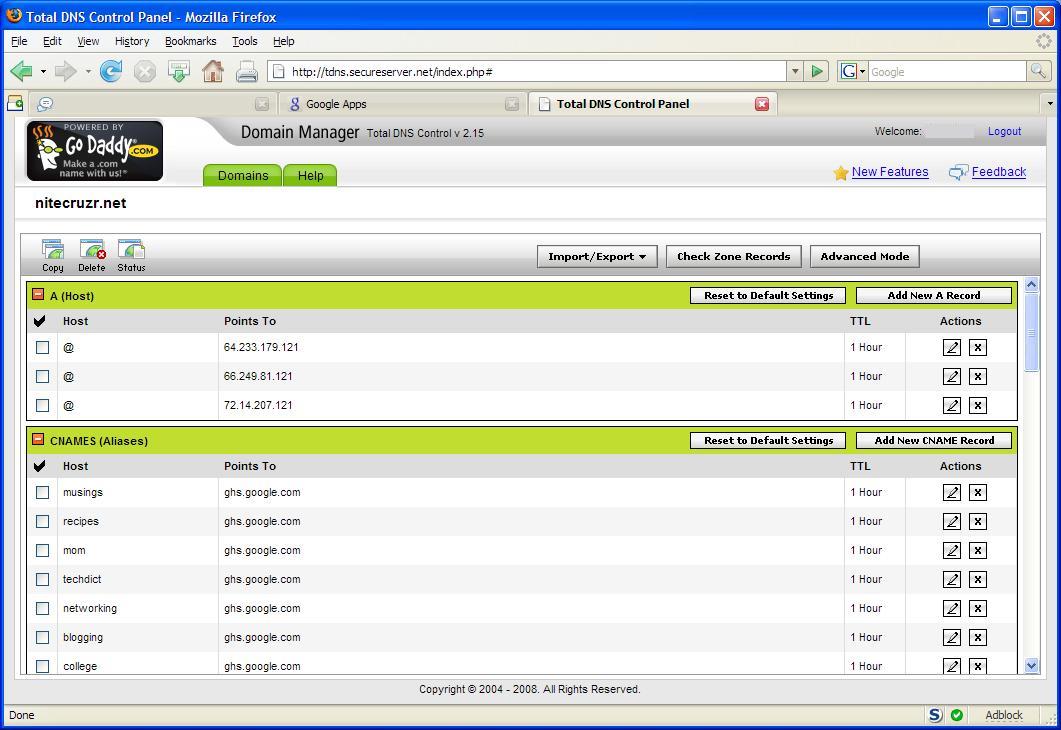
Task: Open the Tools menu
Action: click(245, 41)
